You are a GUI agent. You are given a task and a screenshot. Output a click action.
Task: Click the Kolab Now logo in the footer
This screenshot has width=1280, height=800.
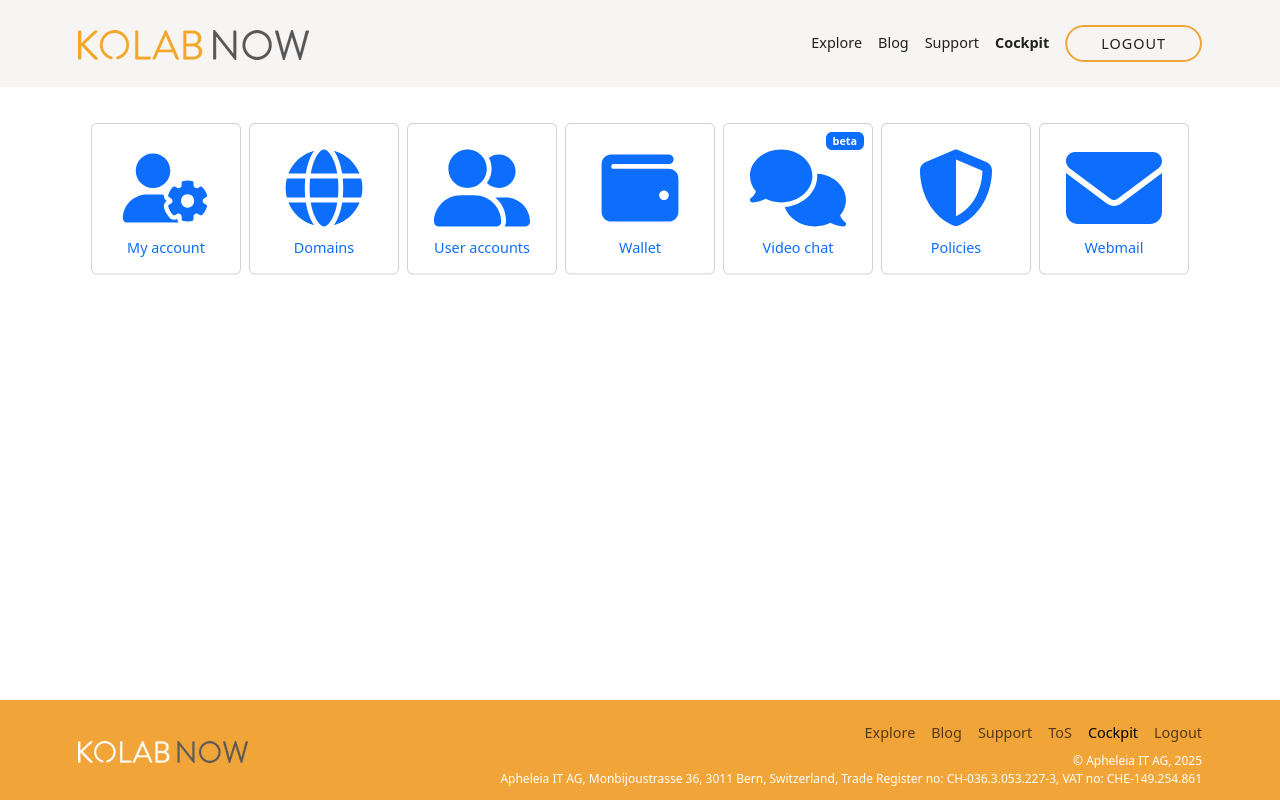coord(163,751)
